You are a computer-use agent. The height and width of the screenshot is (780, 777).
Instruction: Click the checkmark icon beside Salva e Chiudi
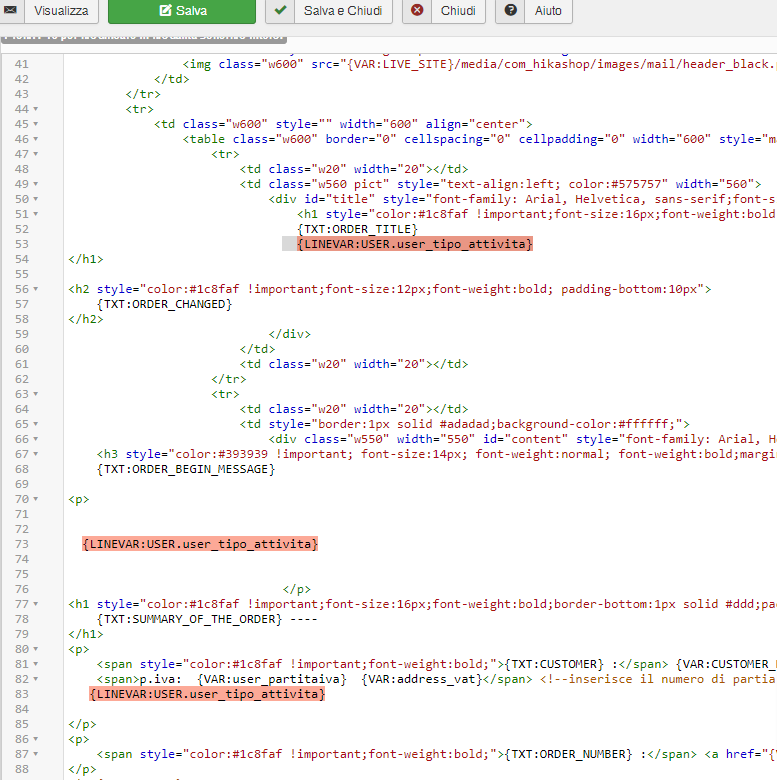[281, 11]
